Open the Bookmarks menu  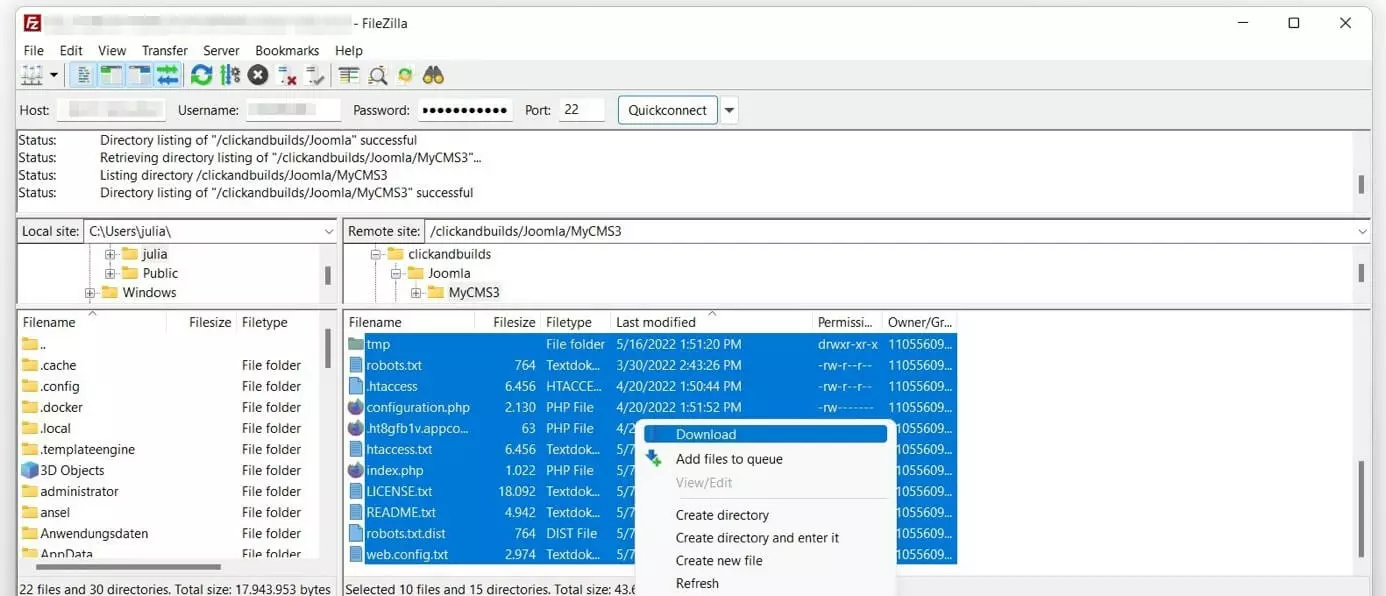[x=287, y=50]
